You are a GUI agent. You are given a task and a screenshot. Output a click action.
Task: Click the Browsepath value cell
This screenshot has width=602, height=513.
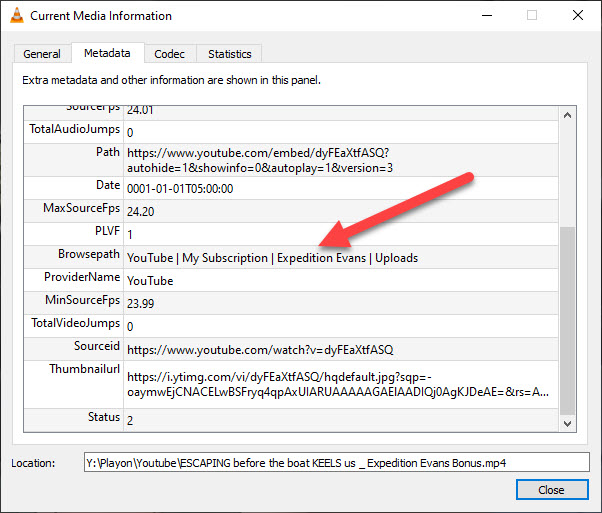click(x=272, y=258)
